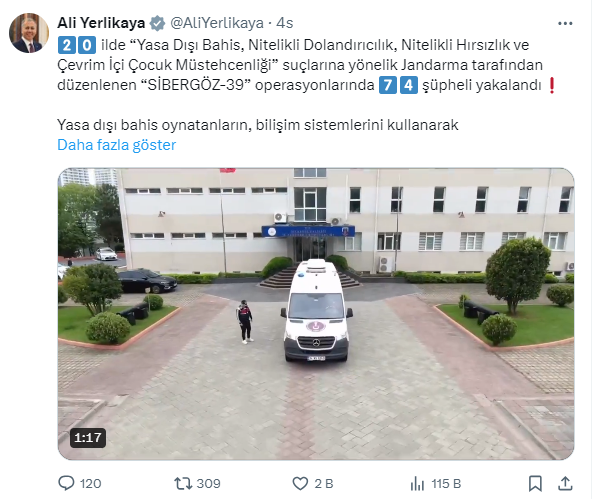Viewport: 610px width, 499px height.
Task: Open Ali Yerlikaya's profile avatar
Action: tap(29, 33)
